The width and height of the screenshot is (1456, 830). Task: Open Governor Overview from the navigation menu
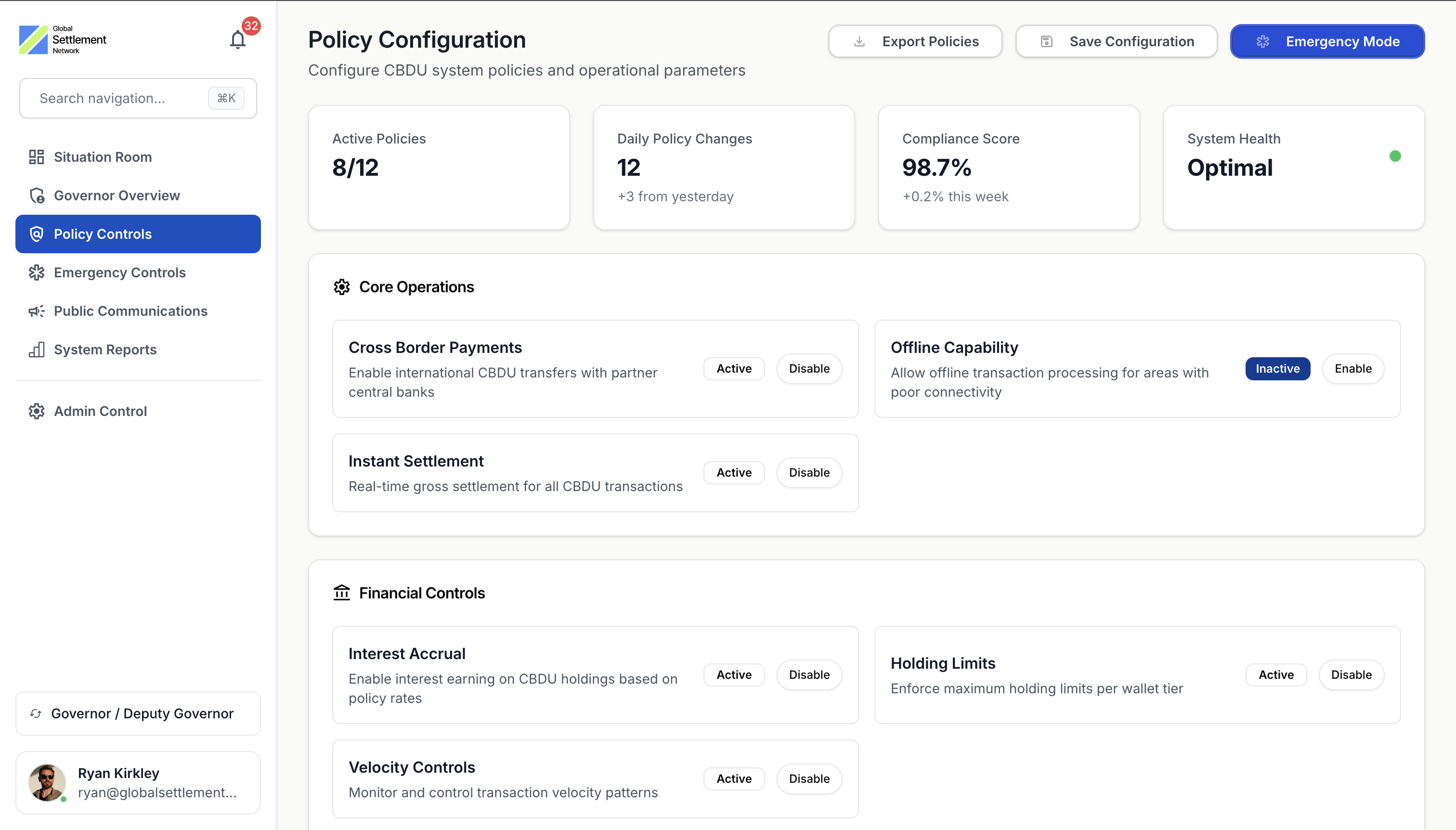pos(117,195)
